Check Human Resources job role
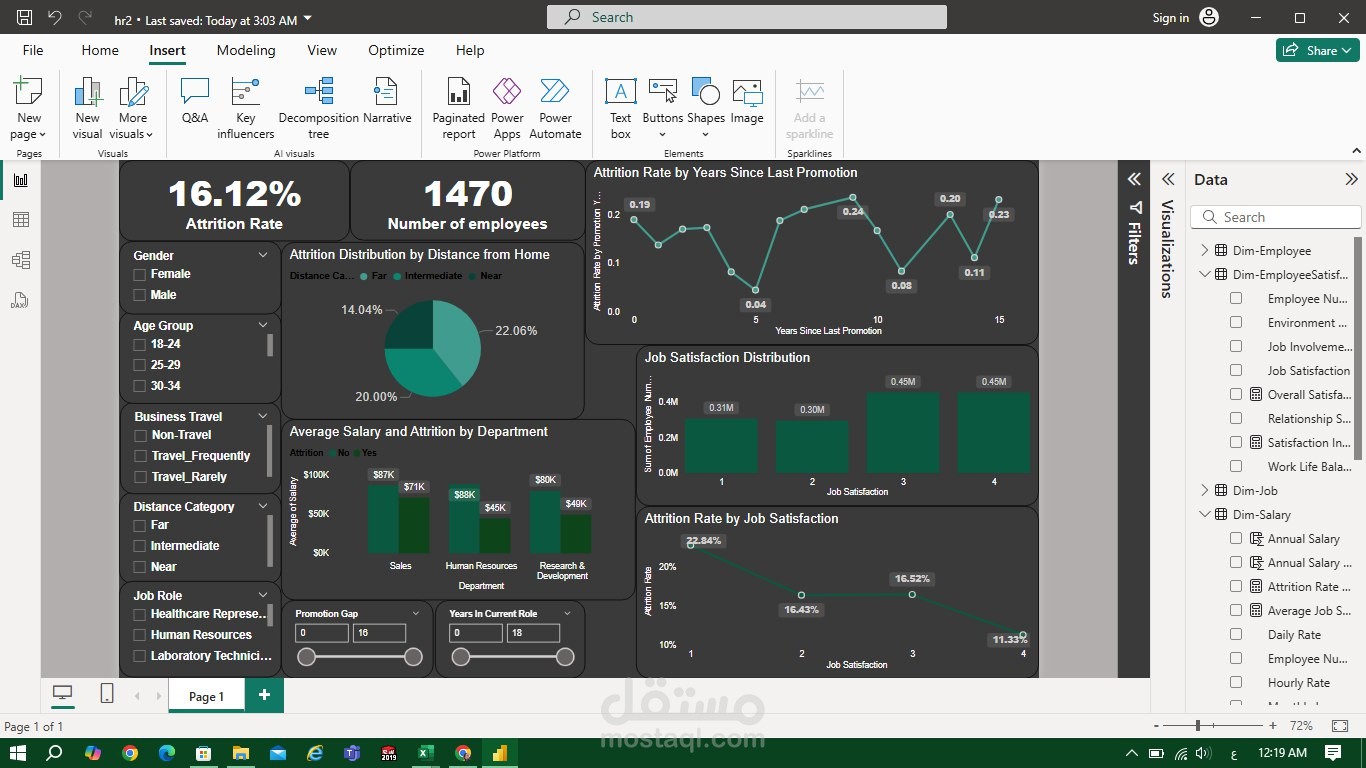The height and width of the screenshot is (768, 1366). coord(140,635)
